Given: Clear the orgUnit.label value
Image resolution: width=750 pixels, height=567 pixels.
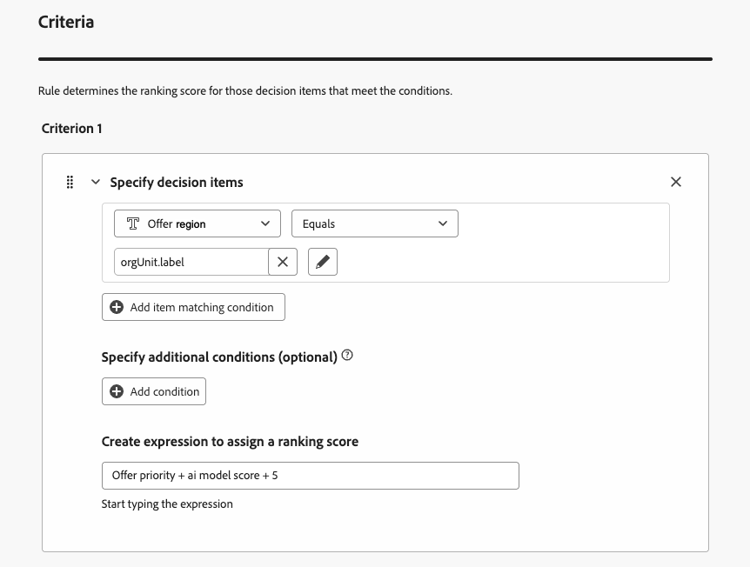Looking at the screenshot, I should click(283, 262).
